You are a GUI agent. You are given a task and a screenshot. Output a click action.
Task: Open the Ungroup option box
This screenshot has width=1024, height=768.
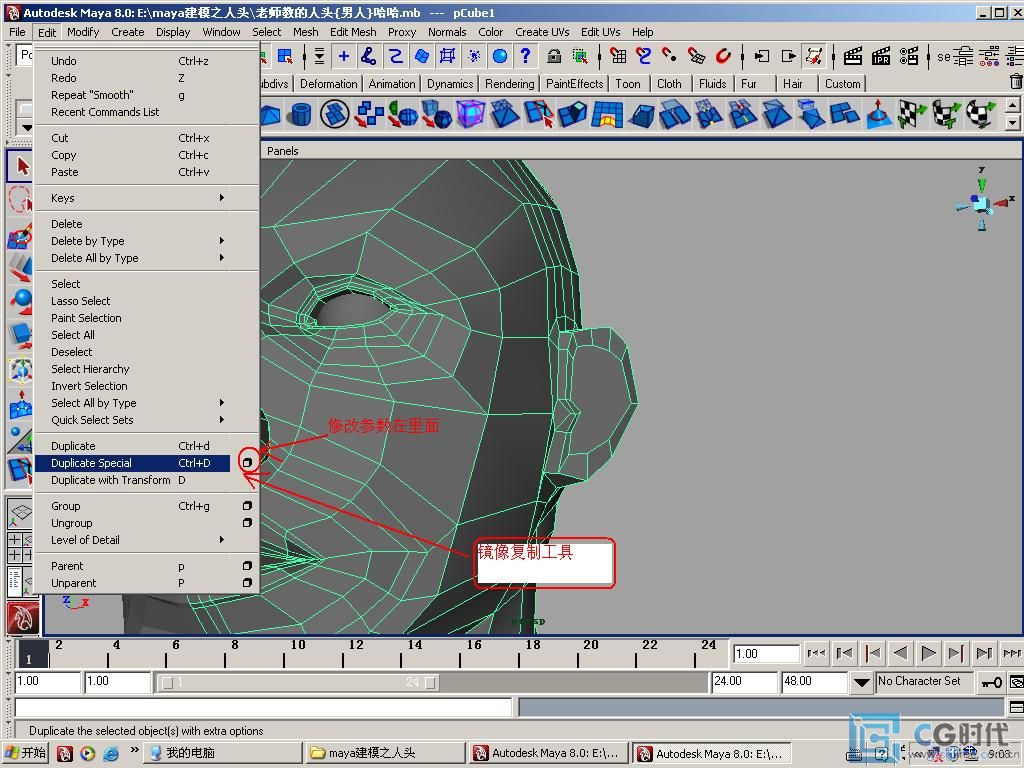[247, 522]
